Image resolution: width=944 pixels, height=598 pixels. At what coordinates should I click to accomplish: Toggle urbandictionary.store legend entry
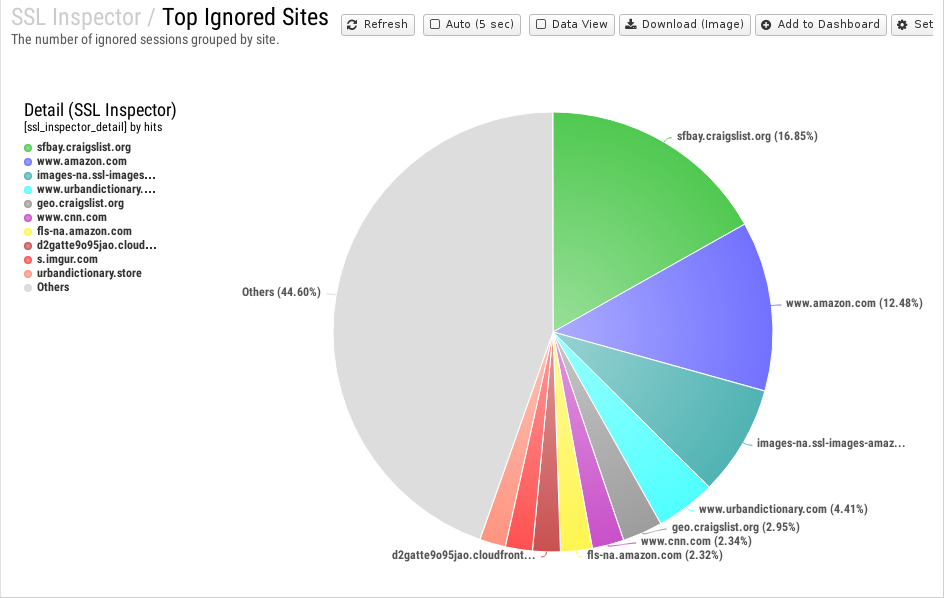(89, 273)
